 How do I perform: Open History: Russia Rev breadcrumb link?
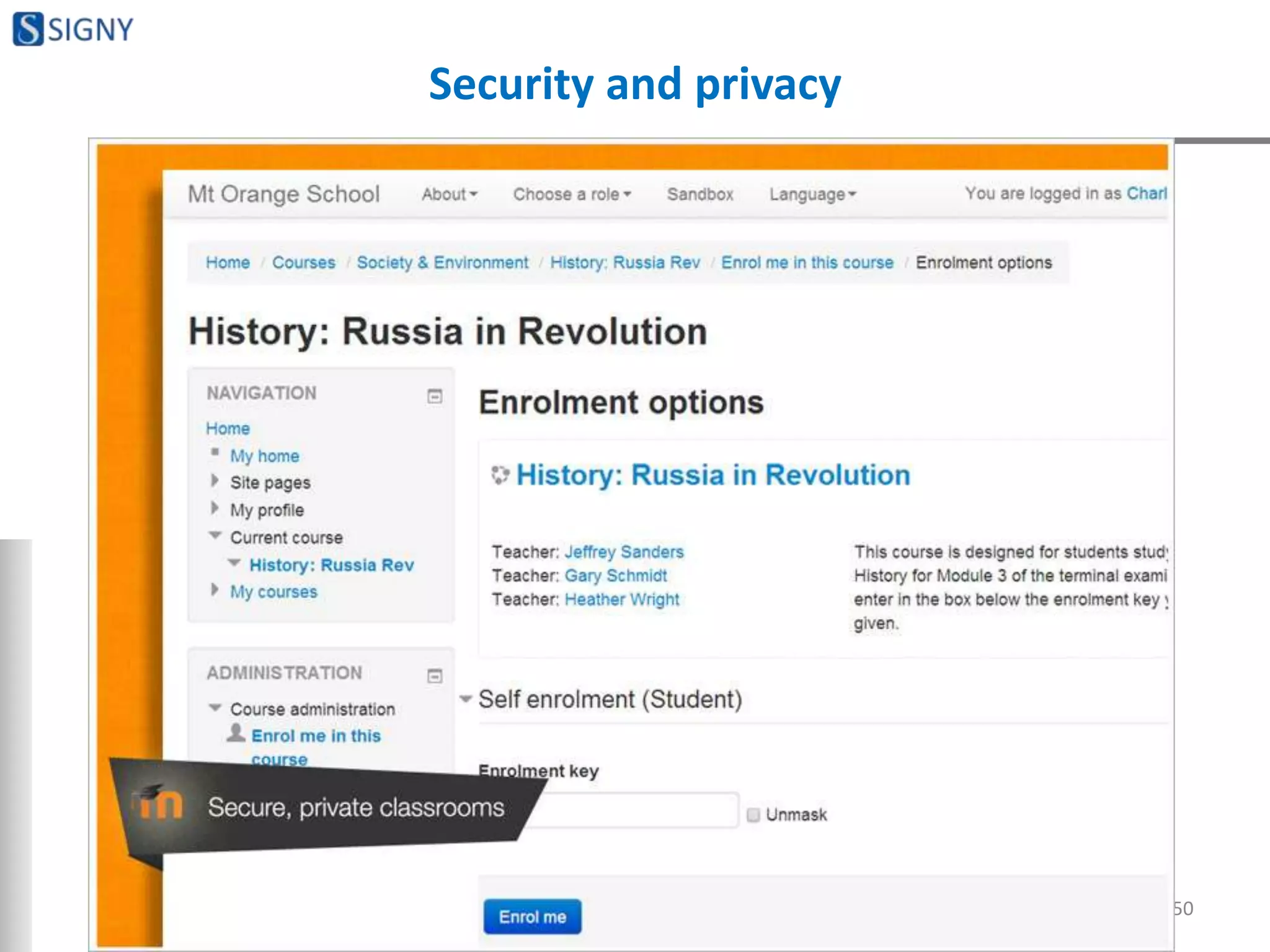tap(625, 263)
